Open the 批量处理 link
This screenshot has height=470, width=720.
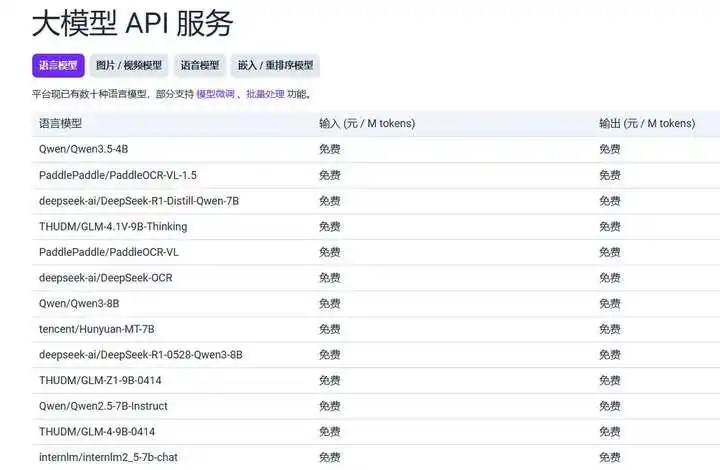pyautogui.click(x=265, y=94)
